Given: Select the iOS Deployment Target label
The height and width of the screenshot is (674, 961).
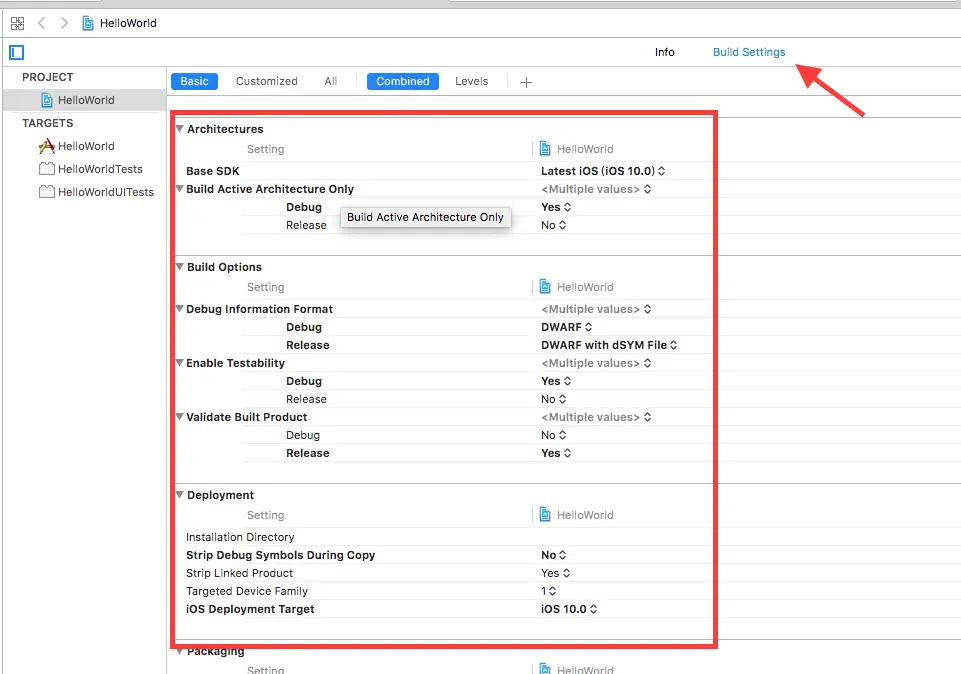Looking at the screenshot, I should click(x=250, y=609).
